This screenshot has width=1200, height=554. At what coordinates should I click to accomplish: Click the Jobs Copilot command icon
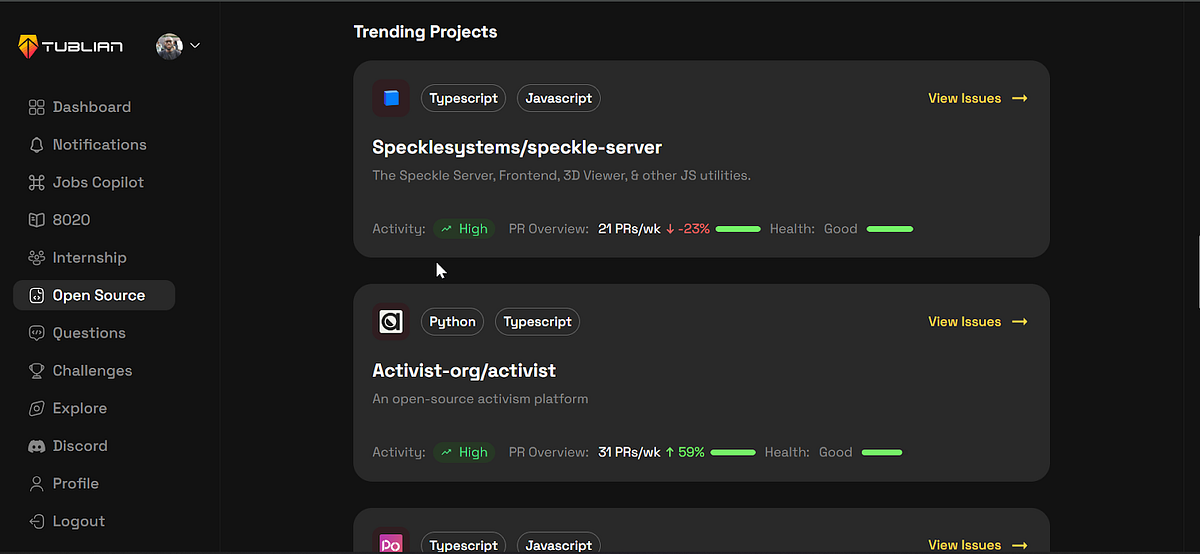tap(36, 182)
